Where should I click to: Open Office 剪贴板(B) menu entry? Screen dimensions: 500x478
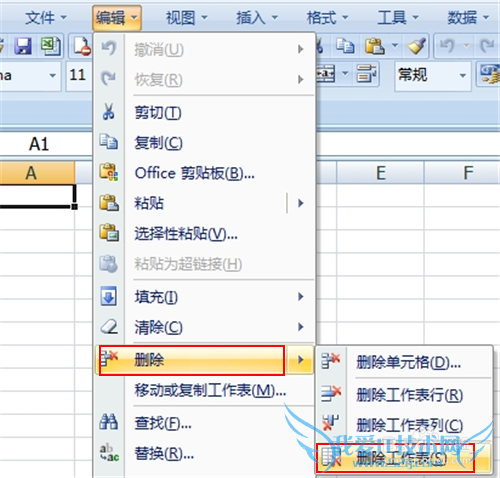click(x=205, y=173)
